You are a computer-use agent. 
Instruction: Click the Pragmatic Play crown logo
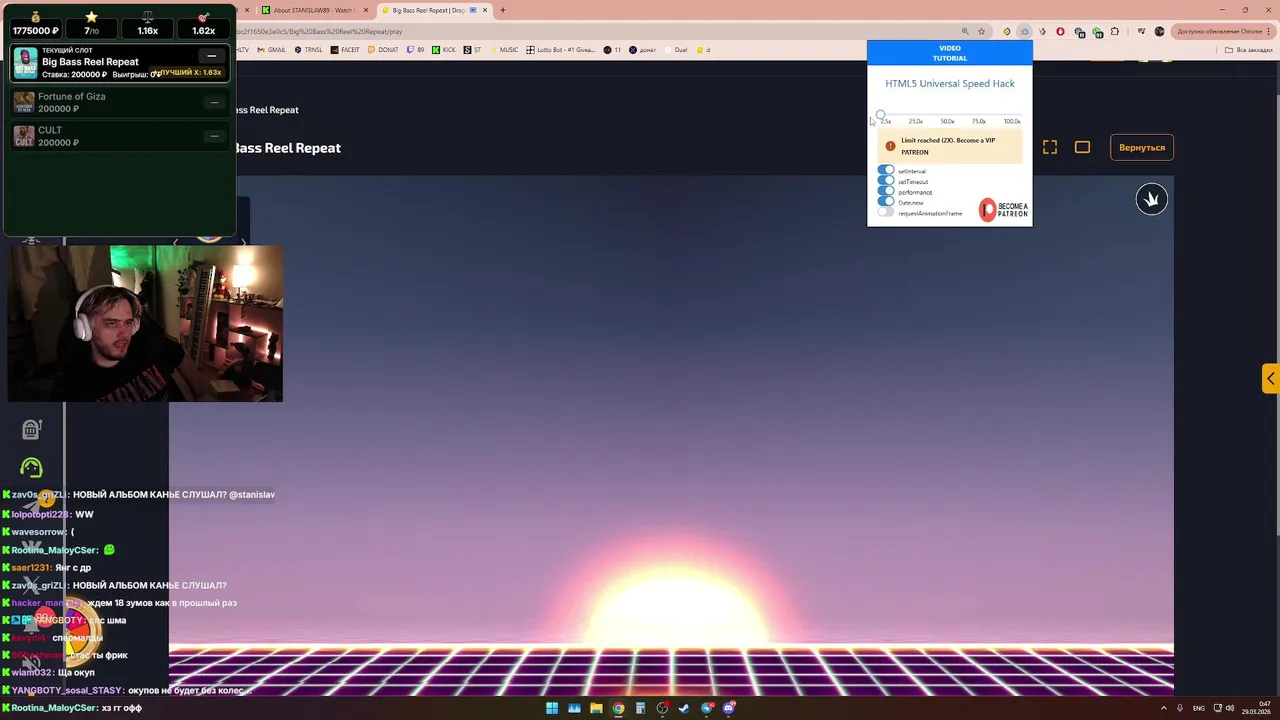point(1151,199)
